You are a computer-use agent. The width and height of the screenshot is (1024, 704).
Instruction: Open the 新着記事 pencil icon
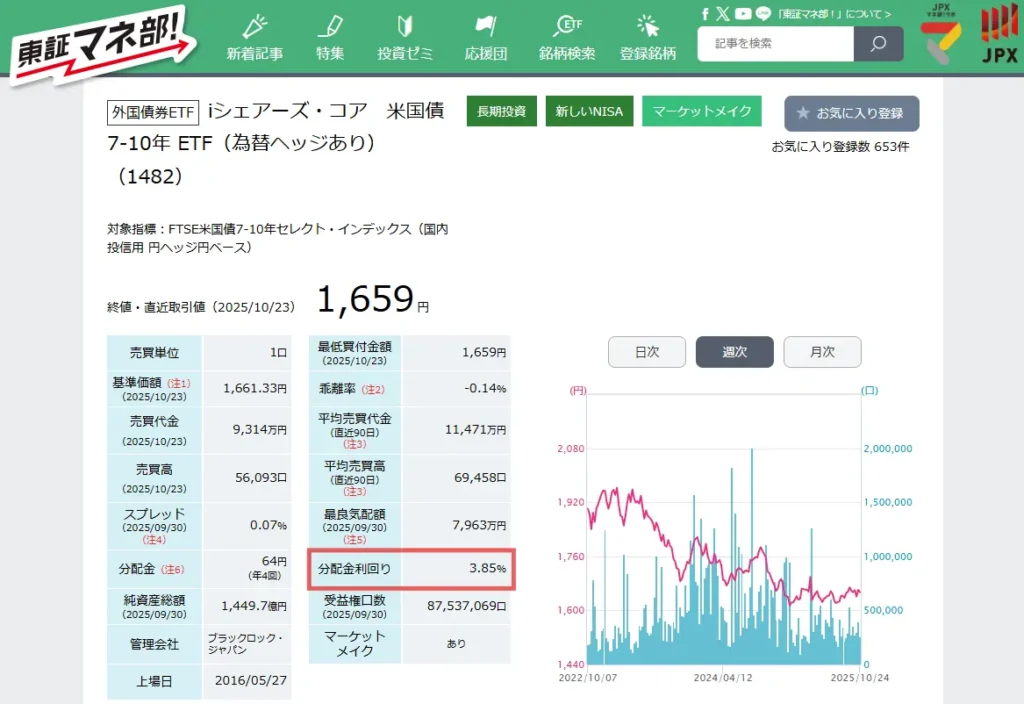pos(255,29)
